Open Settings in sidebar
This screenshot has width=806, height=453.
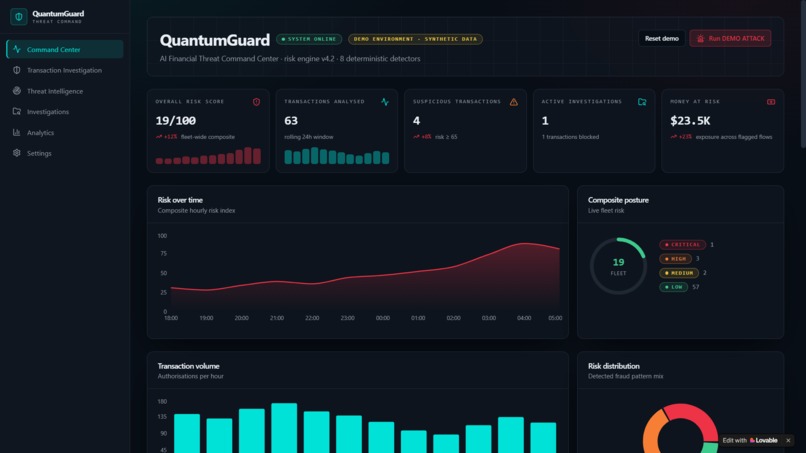click(x=65, y=153)
